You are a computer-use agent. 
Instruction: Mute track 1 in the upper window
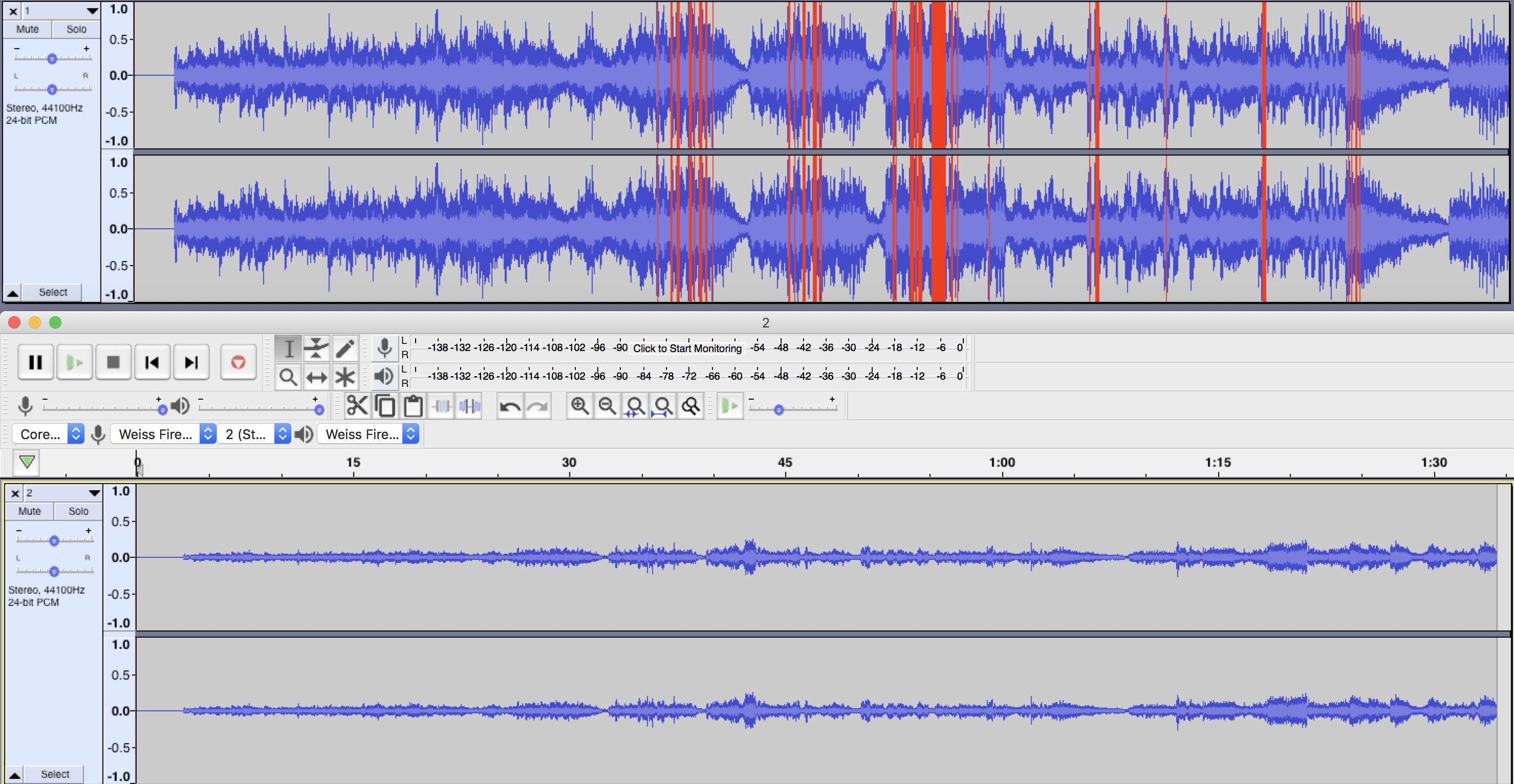28,29
